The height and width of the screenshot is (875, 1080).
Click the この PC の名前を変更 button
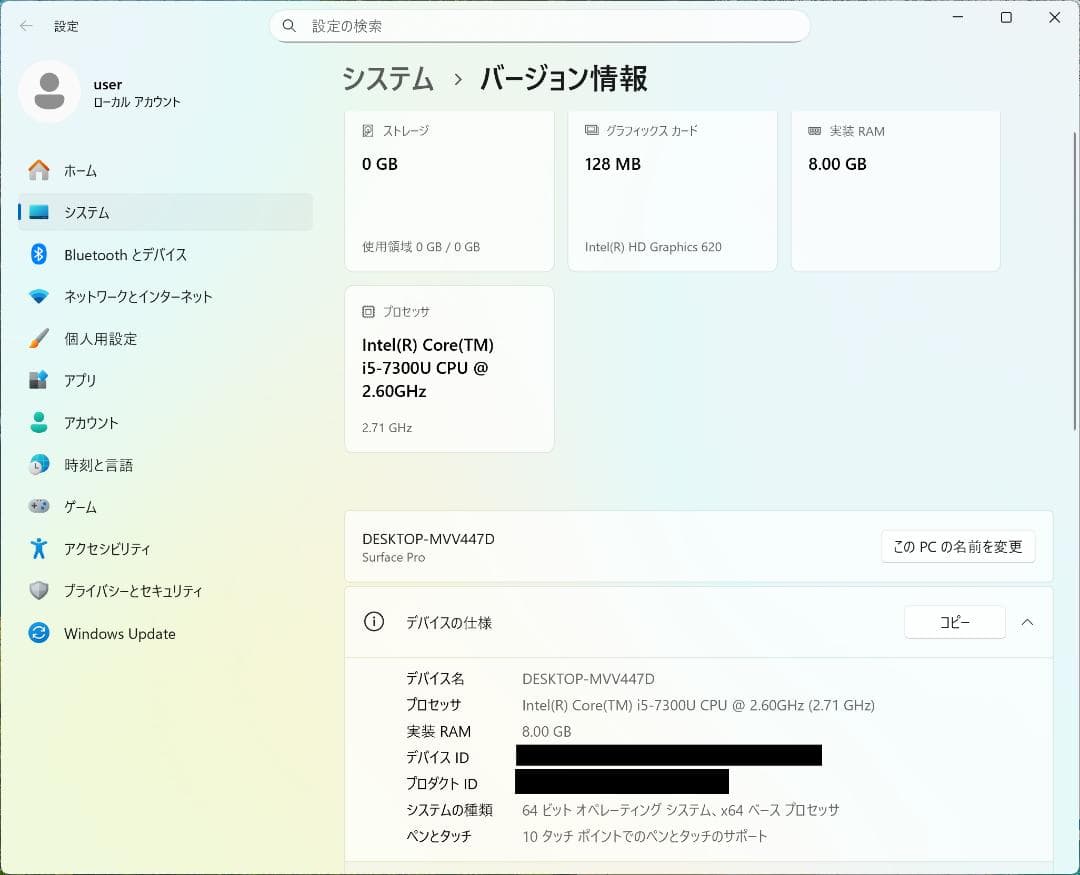click(x=957, y=546)
